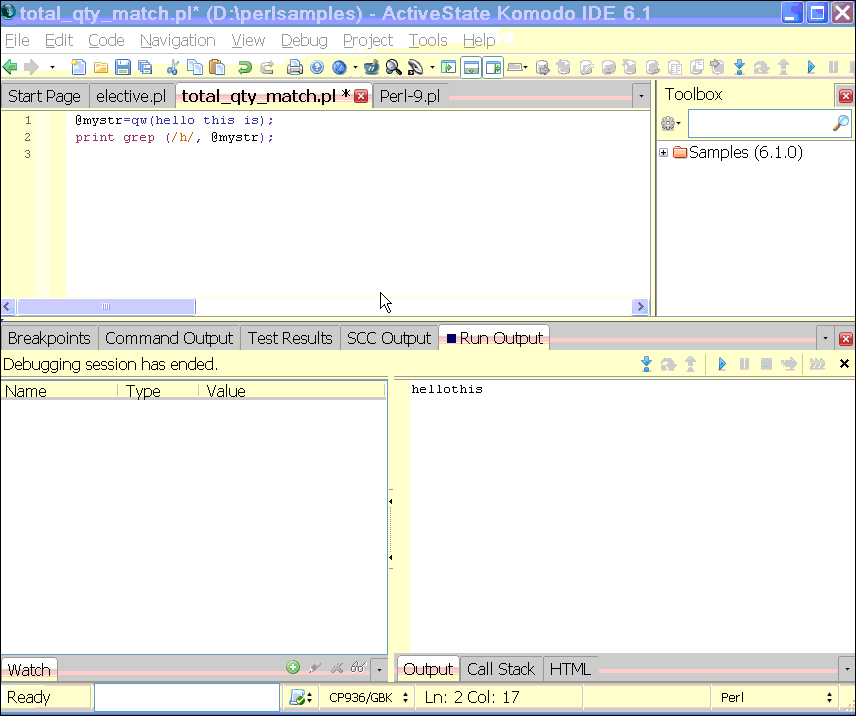Image resolution: width=856 pixels, height=716 pixels.
Task: Close the total_qty_match.pl tab
Action: [x=361, y=96]
